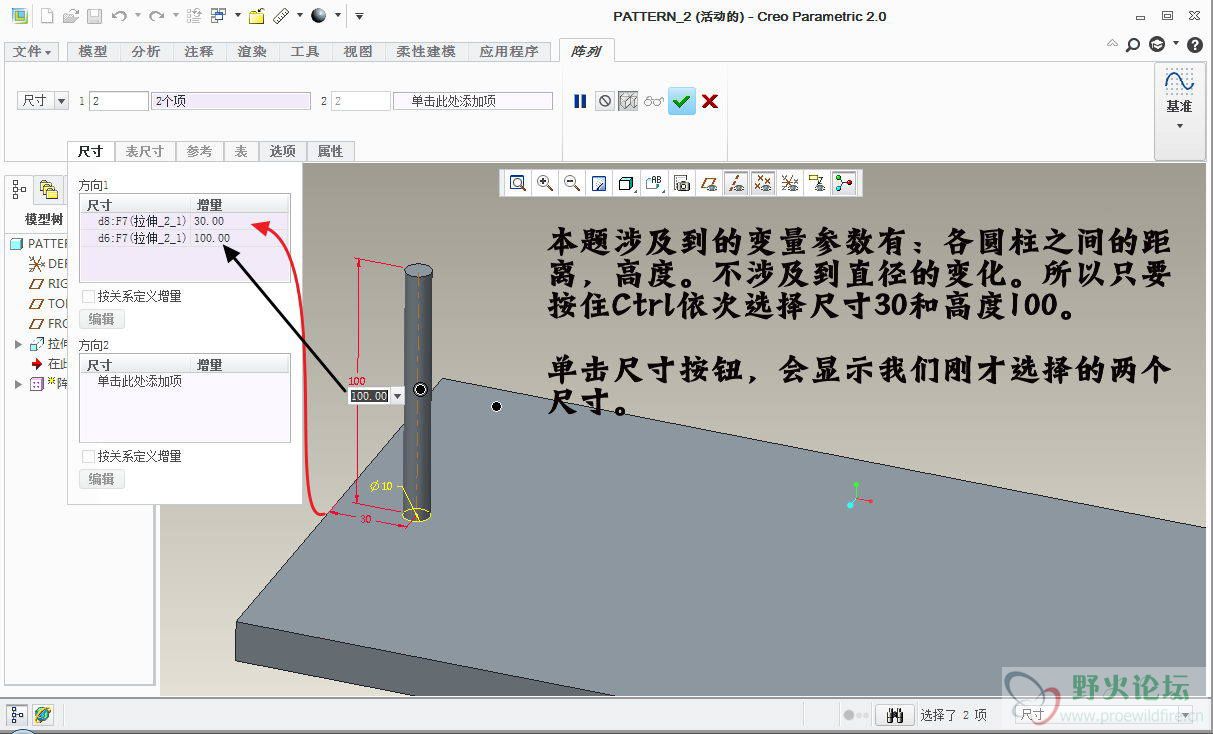Click the Zoom Out magnifier

pyautogui.click(x=572, y=183)
